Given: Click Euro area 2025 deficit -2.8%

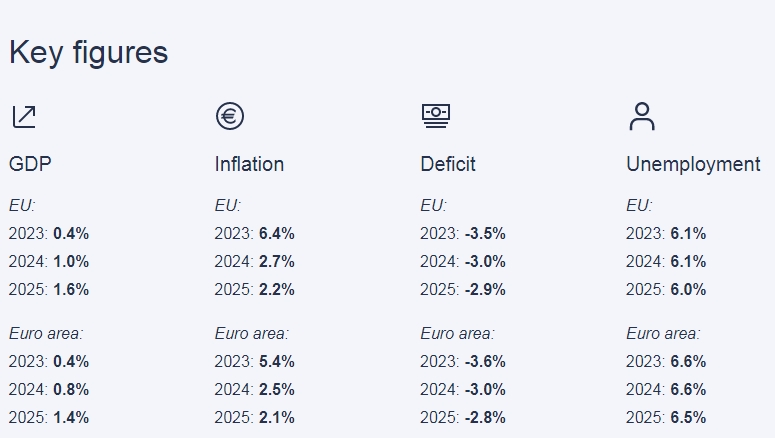Looking at the screenshot, I should pyautogui.click(x=485, y=417).
